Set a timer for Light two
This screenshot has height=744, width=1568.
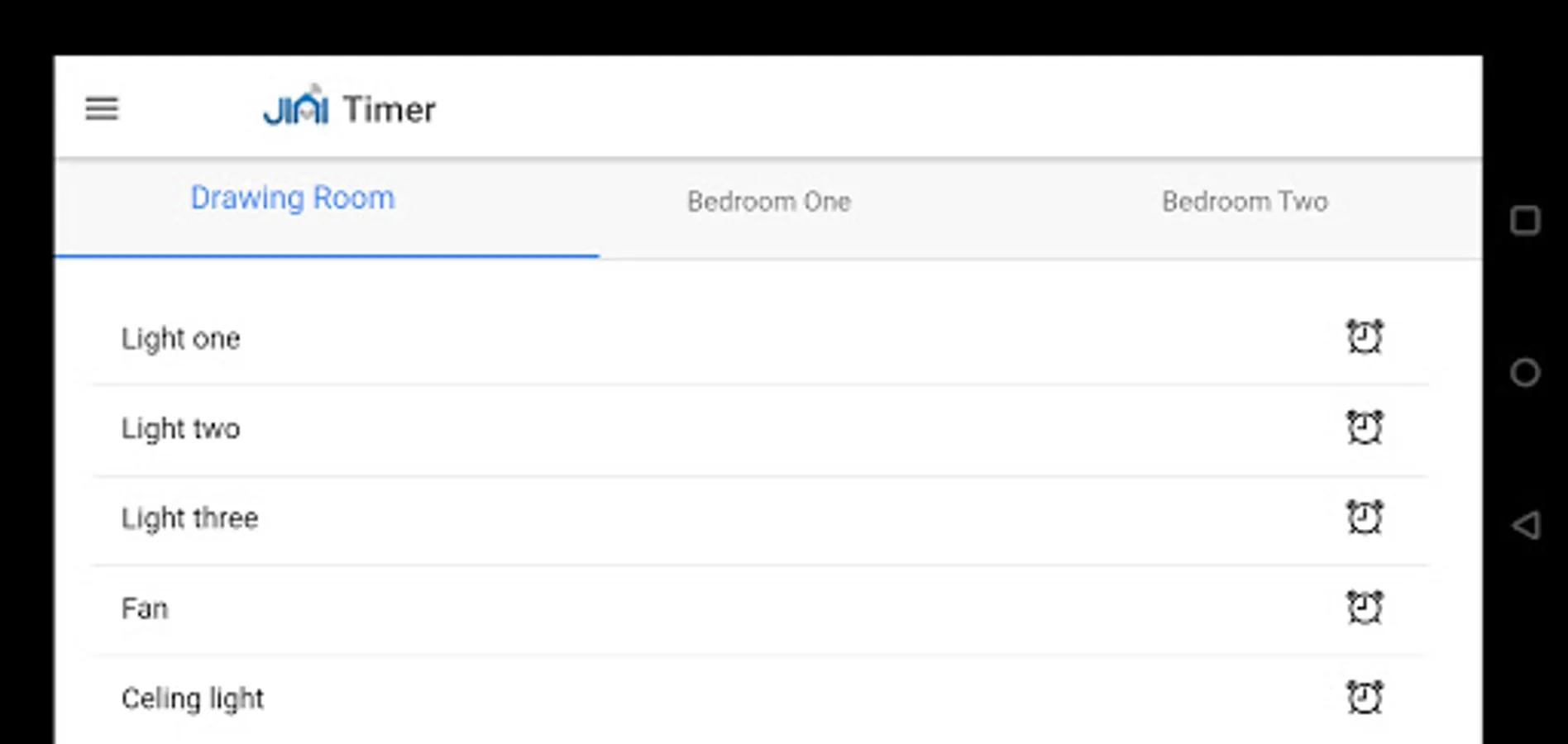click(x=1364, y=427)
